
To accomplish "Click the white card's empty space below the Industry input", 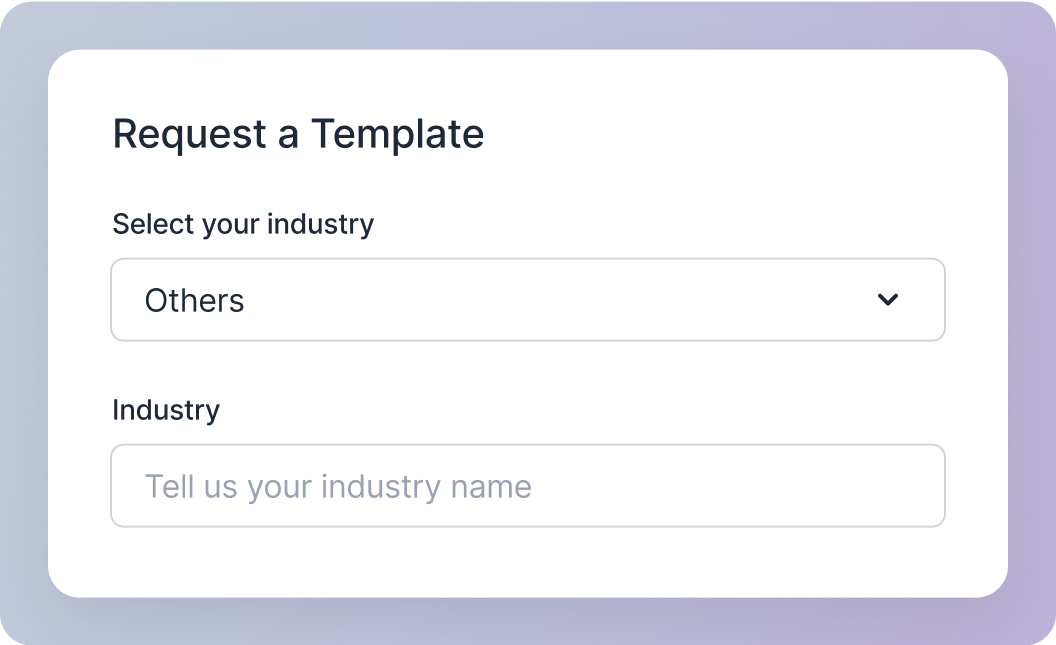I will click(527, 562).
